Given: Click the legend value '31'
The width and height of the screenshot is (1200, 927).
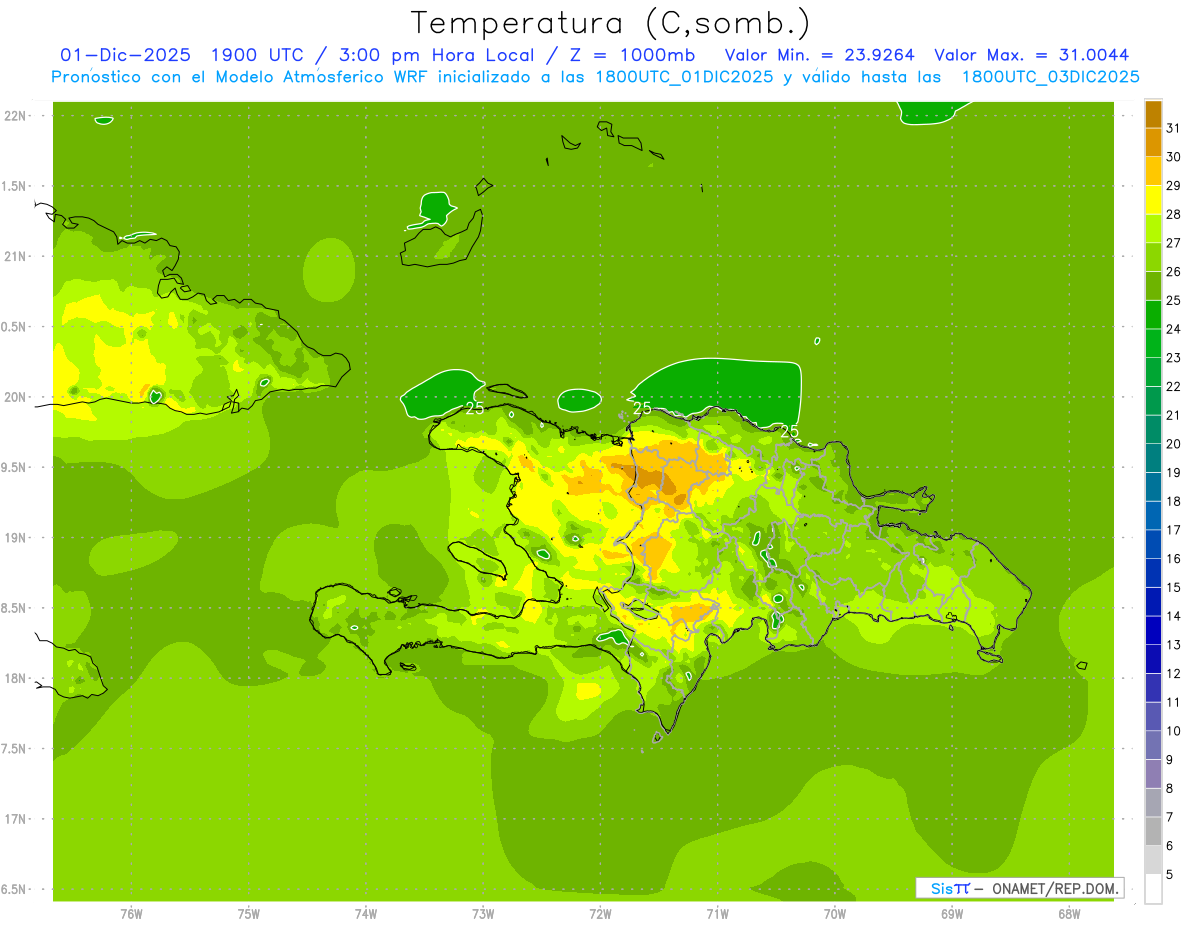Looking at the screenshot, I should [x=1173, y=128].
